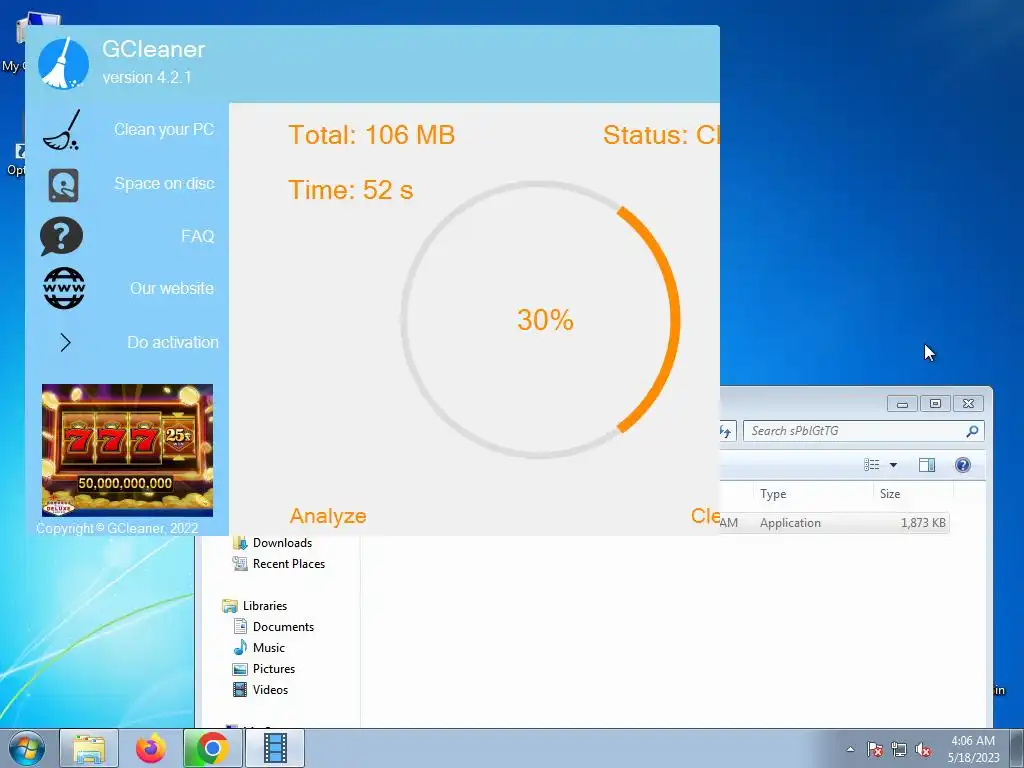Open Documents library in Explorer
This screenshot has height=768, width=1024.
pos(283,626)
